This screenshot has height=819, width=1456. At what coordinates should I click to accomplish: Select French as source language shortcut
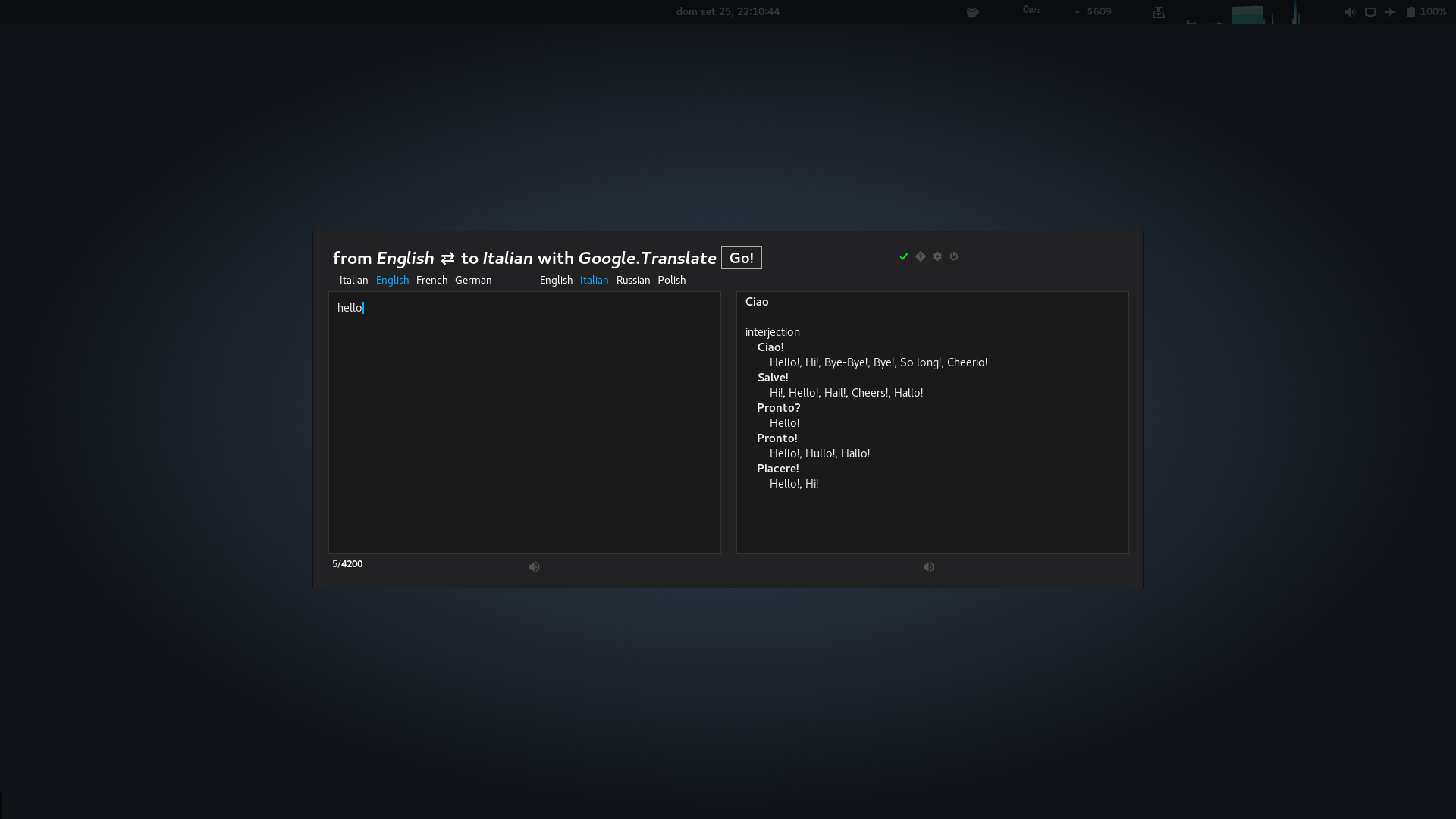click(432, 281)
